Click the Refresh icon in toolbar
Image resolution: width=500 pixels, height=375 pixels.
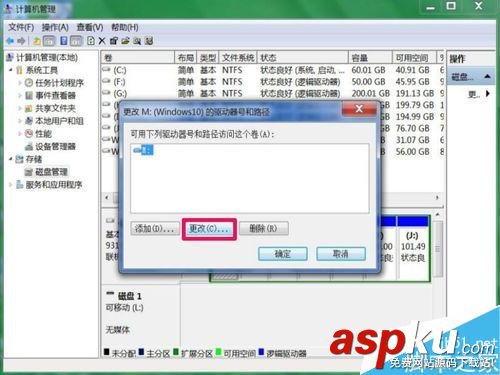coord(91,41)
